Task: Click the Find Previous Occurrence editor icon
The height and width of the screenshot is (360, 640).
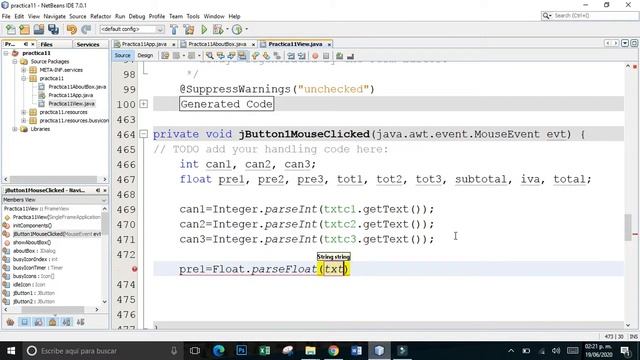Action: click(220, 56)
